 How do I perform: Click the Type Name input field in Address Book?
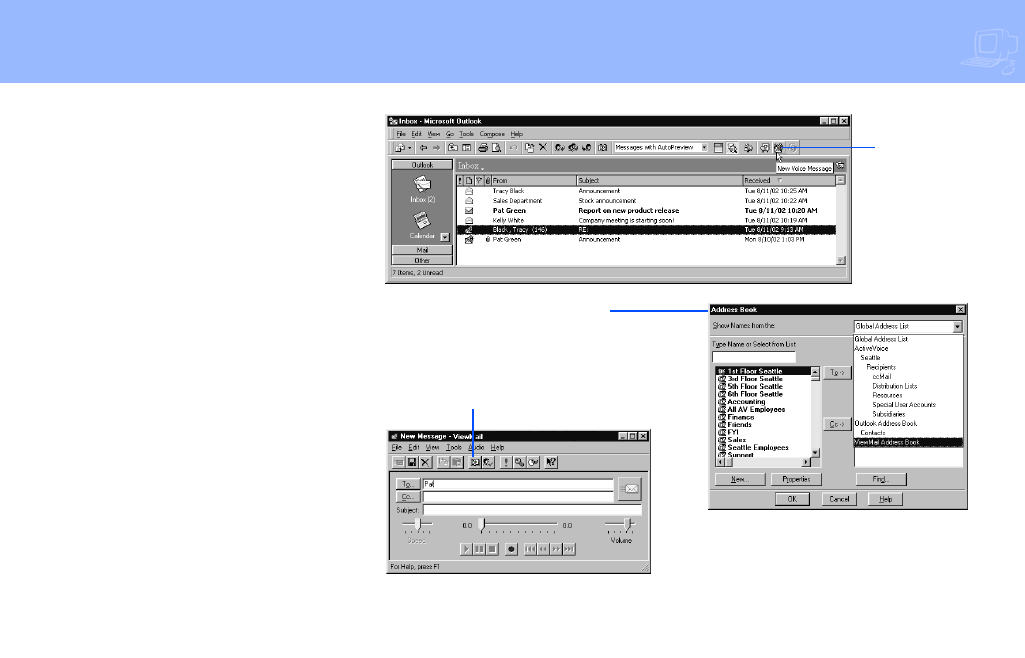pos(754,357)
